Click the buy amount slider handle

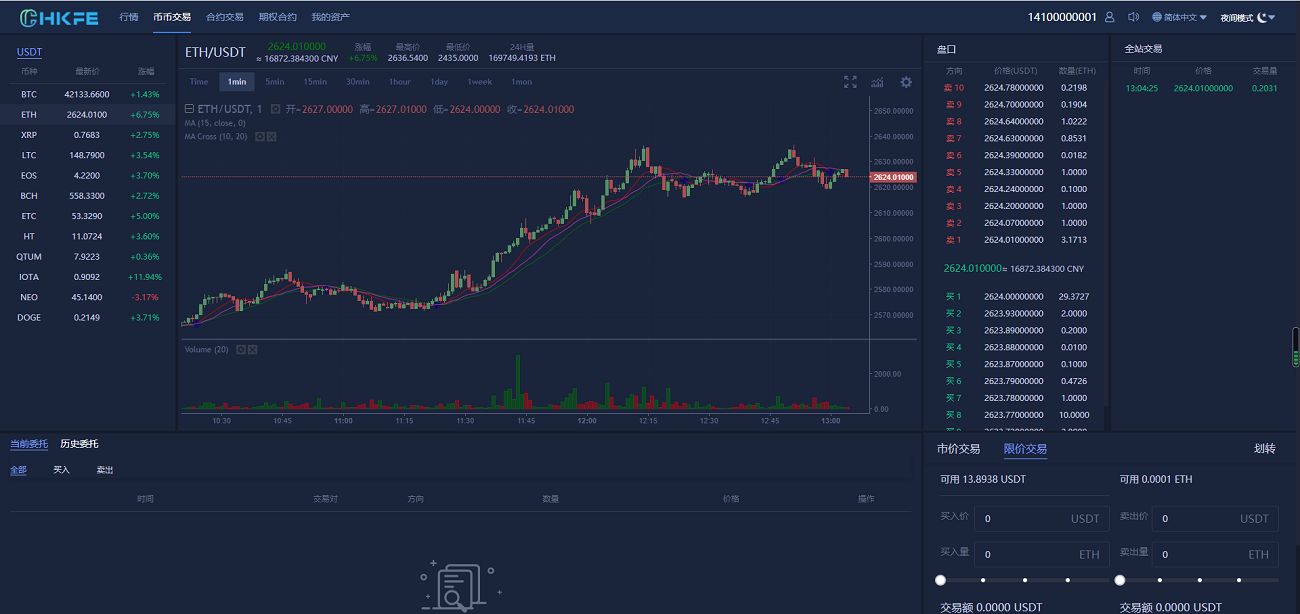[940, 580]
